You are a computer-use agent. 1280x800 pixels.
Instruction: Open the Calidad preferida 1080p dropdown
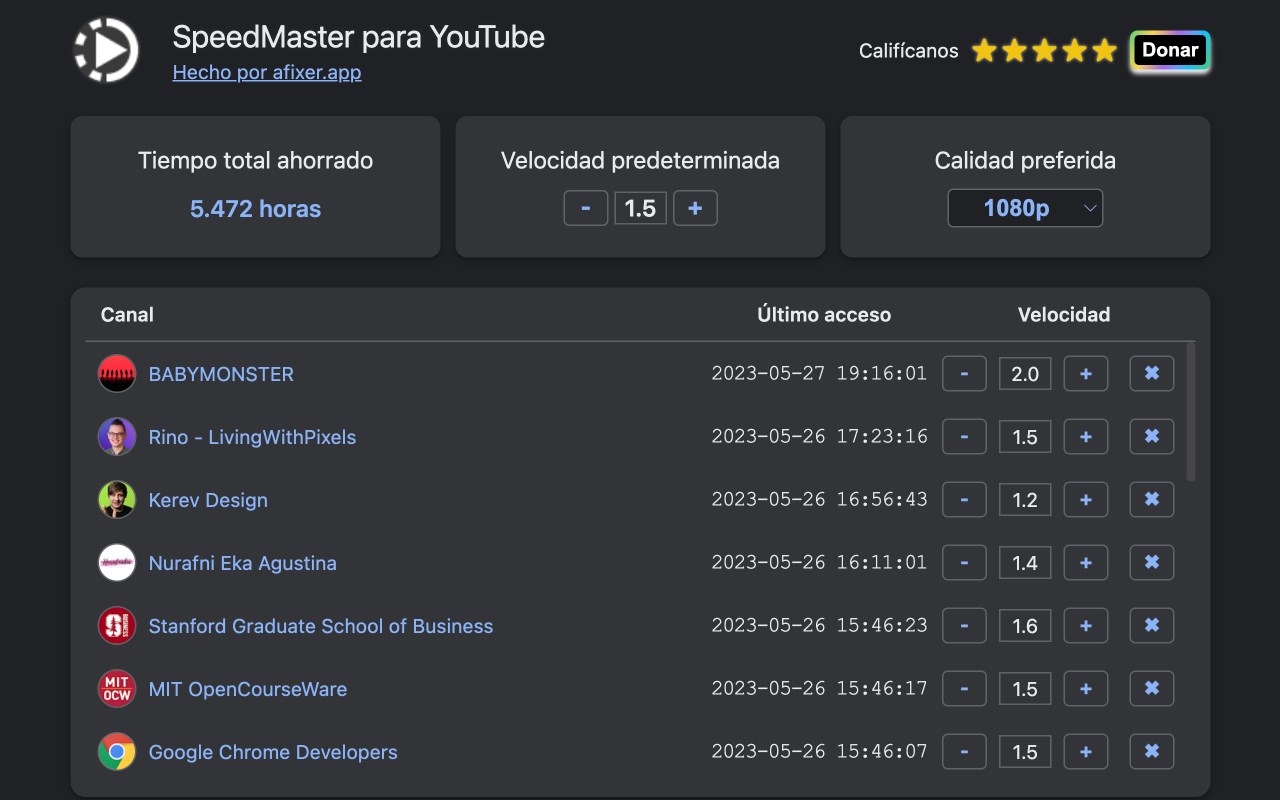[1025, 208]
